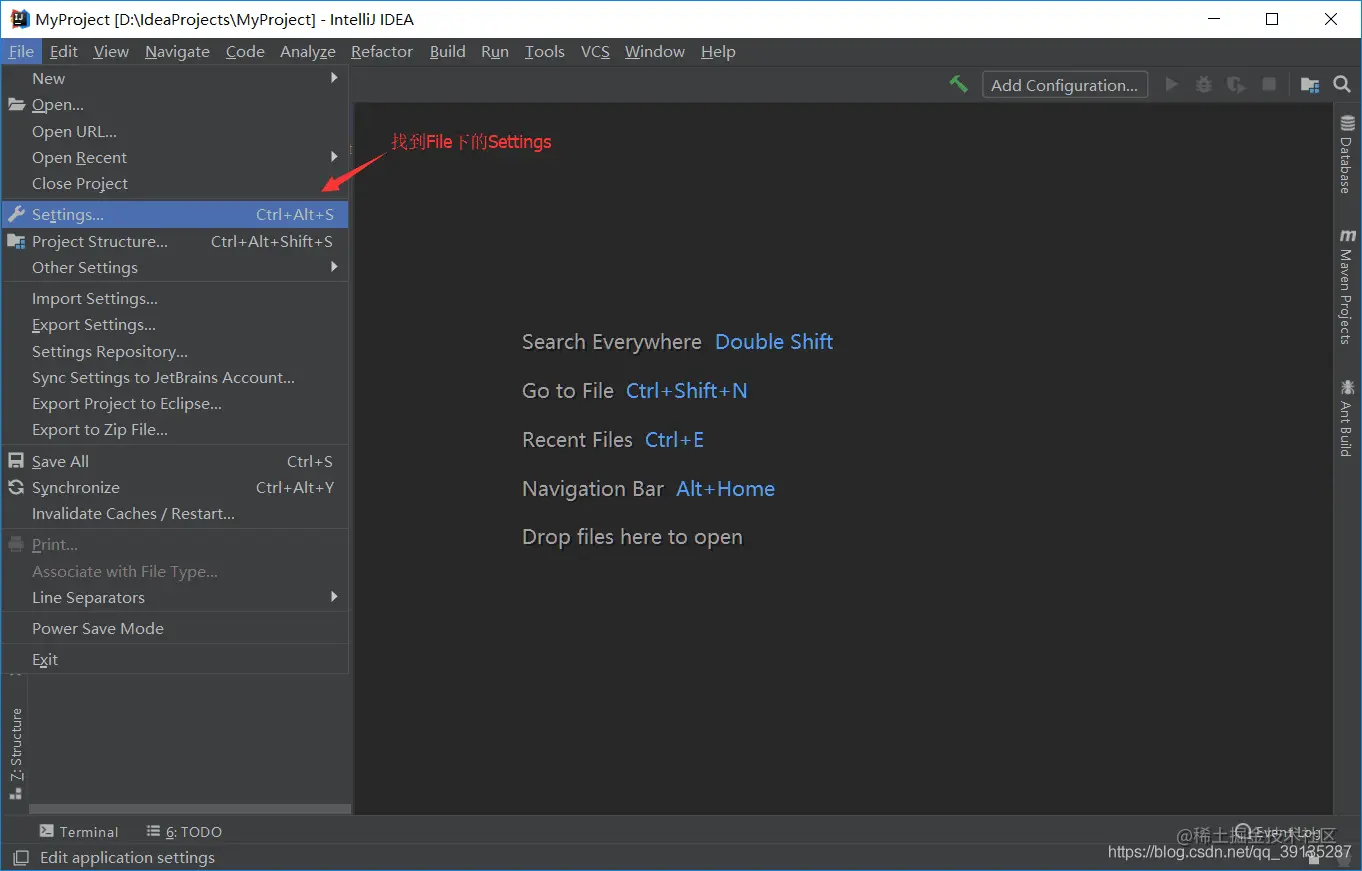Open the View menu
Image resolution: width=1362 pixels, height=871 pixels.
click(111, 51)
